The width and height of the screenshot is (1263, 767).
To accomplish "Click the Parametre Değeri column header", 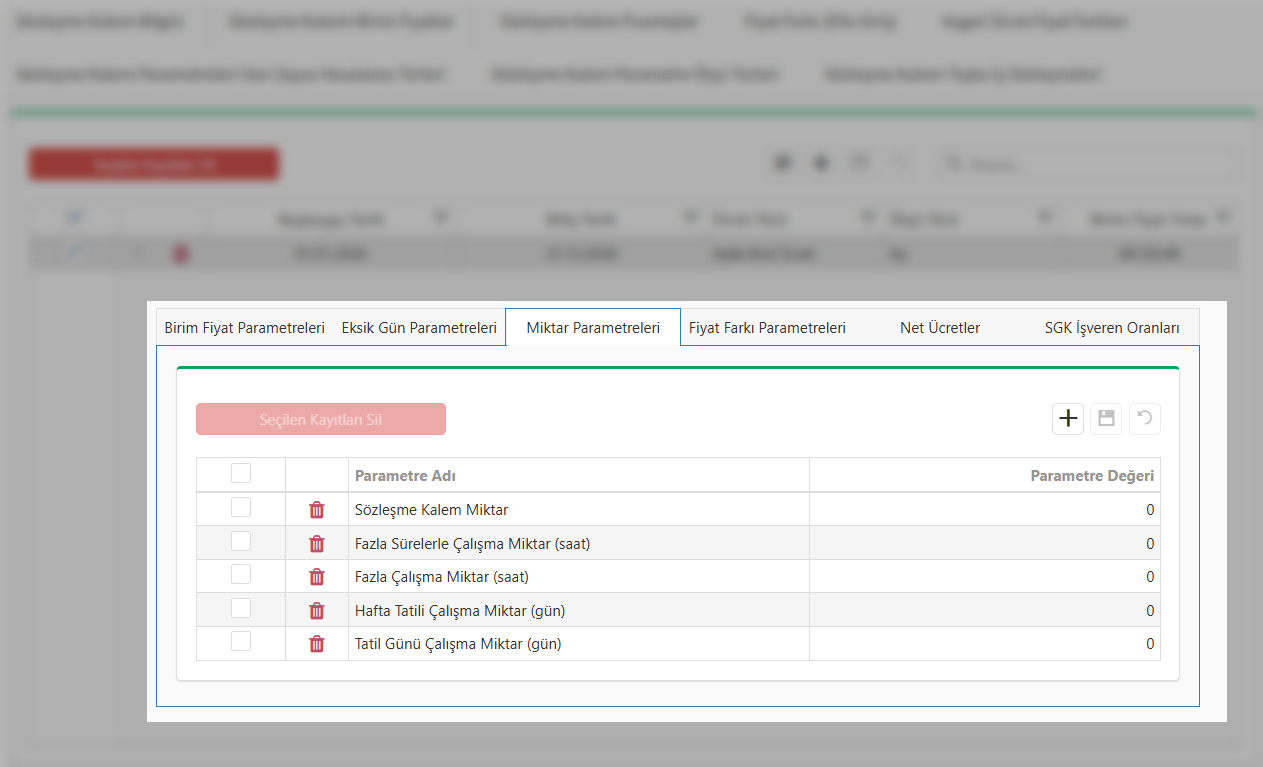I will 1091,476.
